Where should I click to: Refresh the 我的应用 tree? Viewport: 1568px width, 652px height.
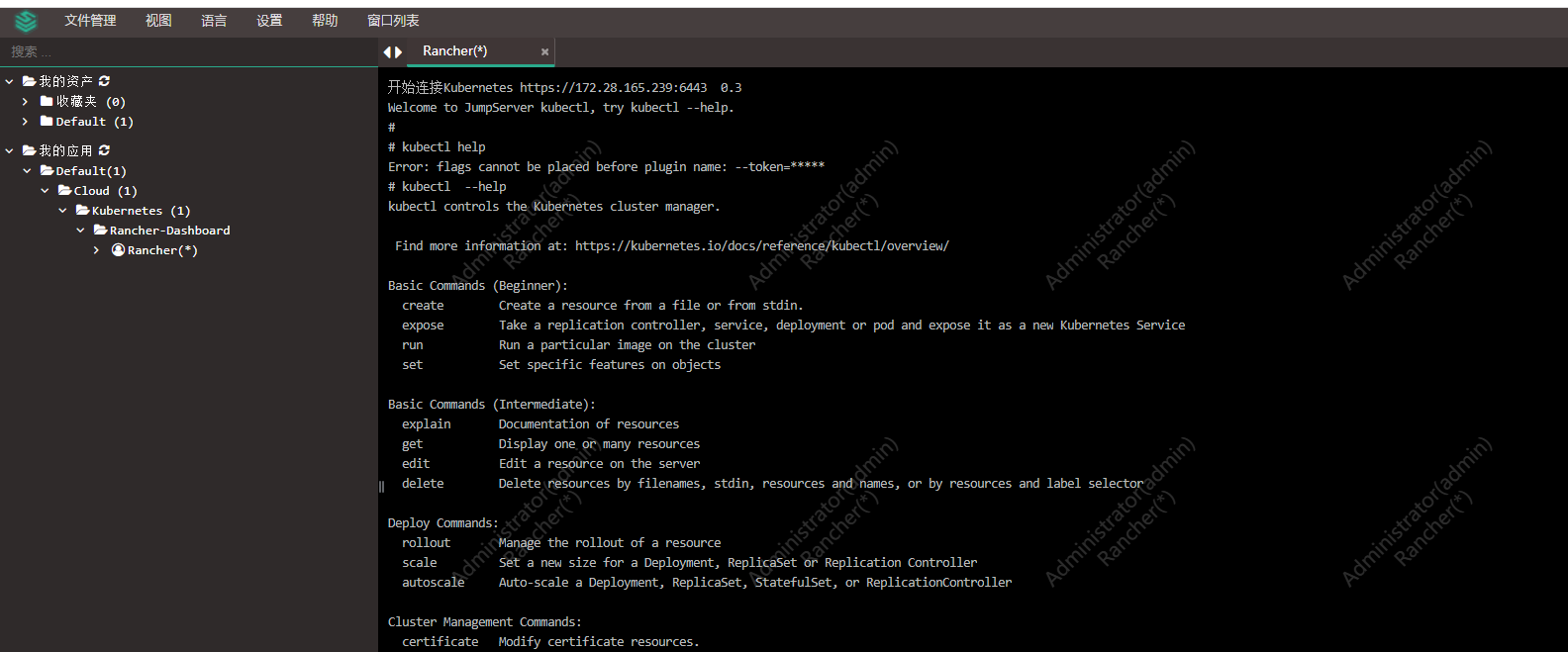[x=104, y=150]
